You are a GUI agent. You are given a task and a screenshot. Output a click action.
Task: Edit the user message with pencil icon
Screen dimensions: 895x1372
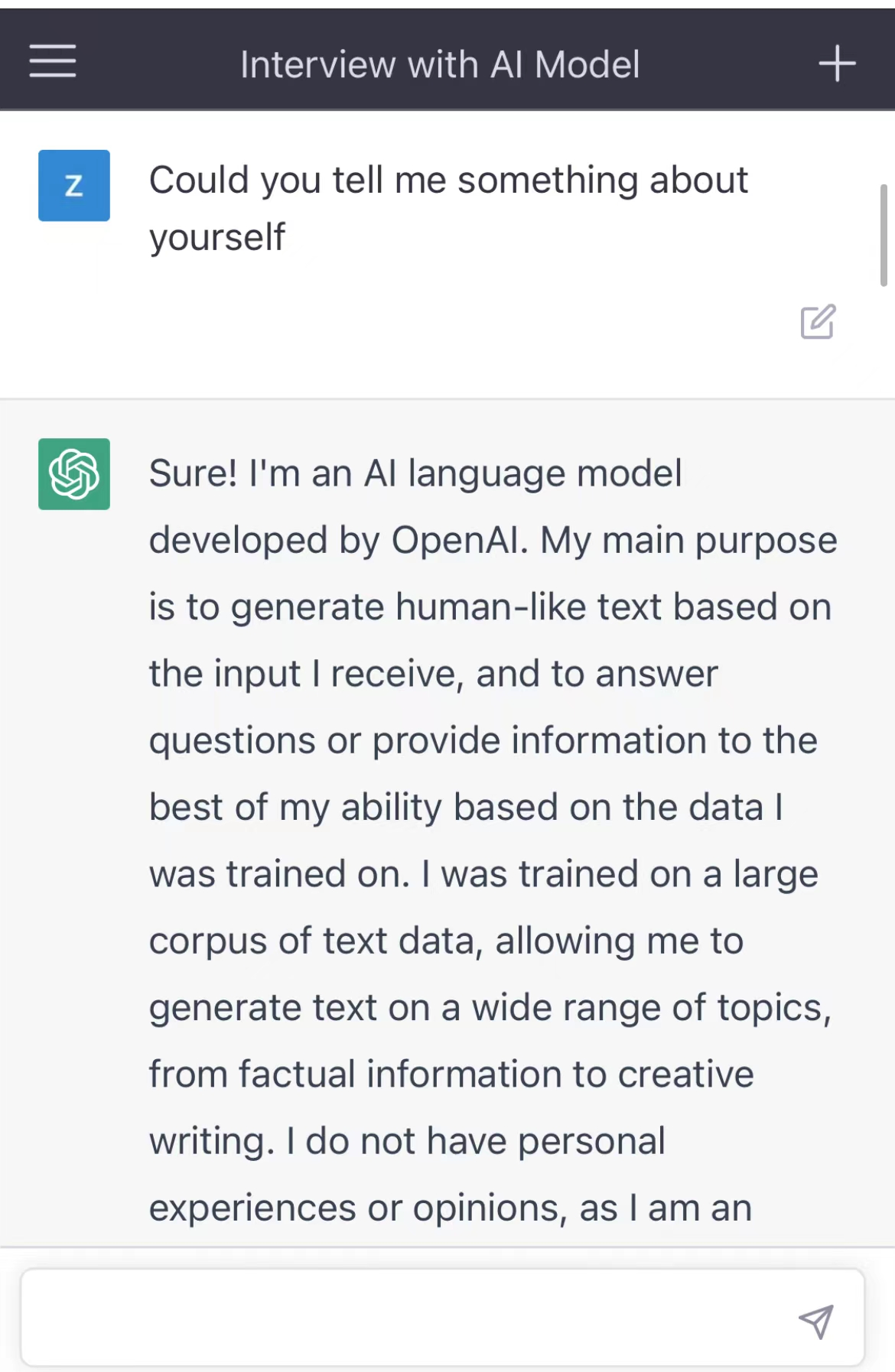click(x=818, y=322)
